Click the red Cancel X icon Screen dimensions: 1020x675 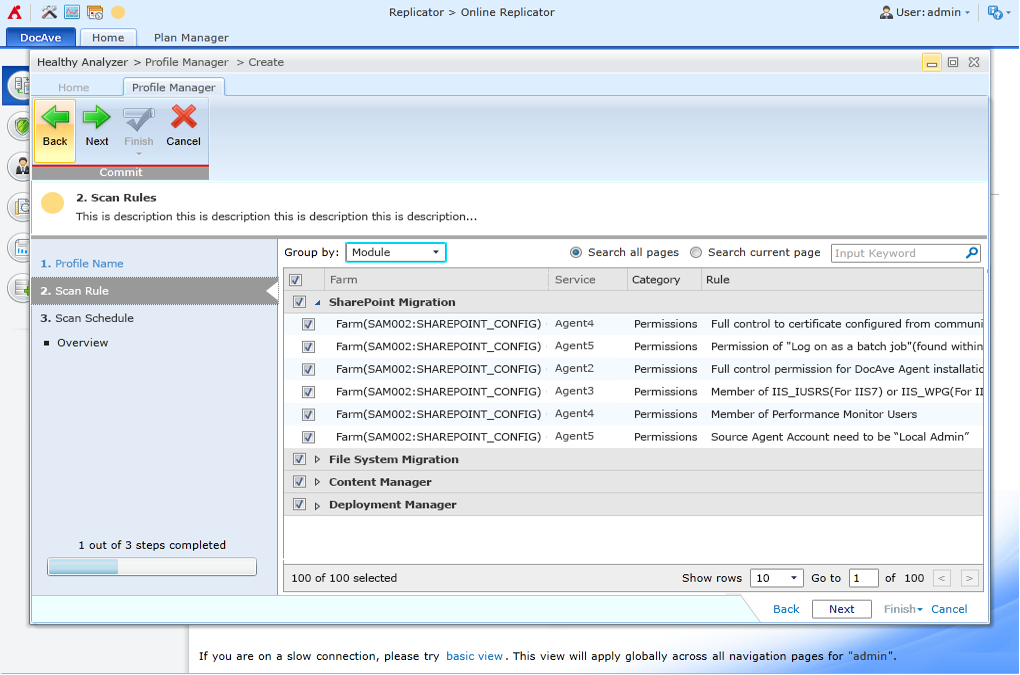(x=183, y=119)
